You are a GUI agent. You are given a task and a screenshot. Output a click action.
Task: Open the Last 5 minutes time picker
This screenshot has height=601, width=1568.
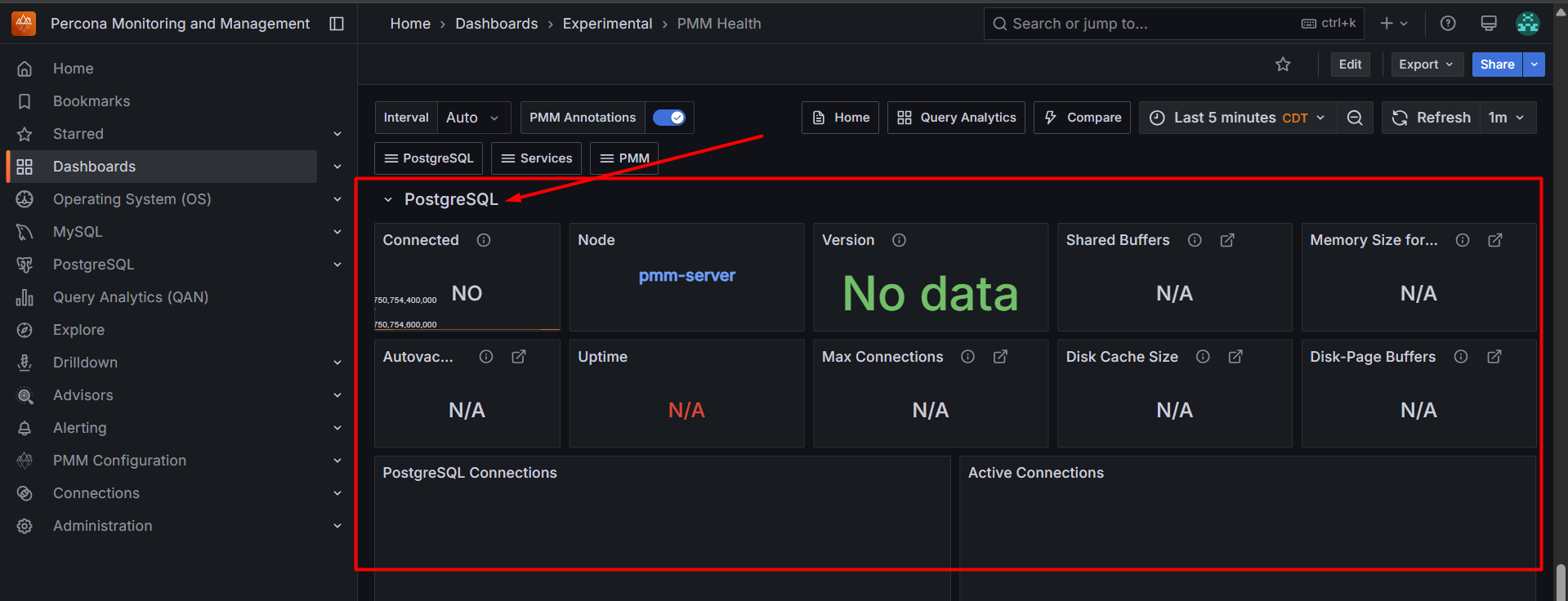[x=1238, y=118]
